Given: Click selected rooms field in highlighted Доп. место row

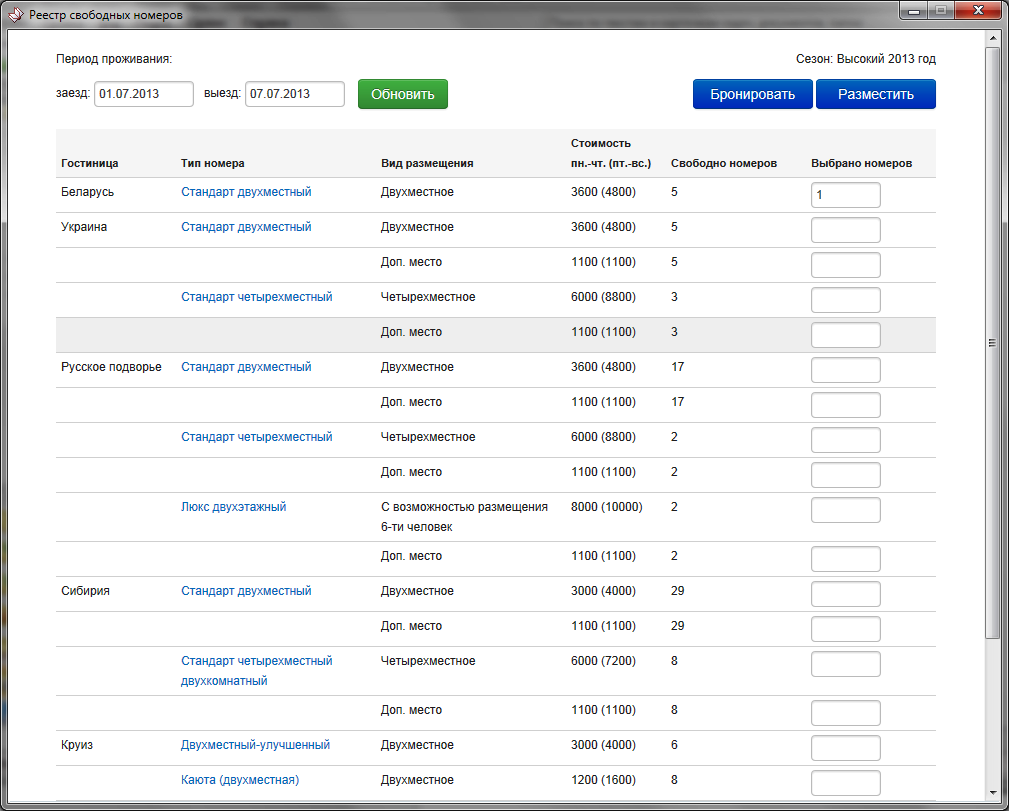Looking at the screenshot, I should coord(846,335).
